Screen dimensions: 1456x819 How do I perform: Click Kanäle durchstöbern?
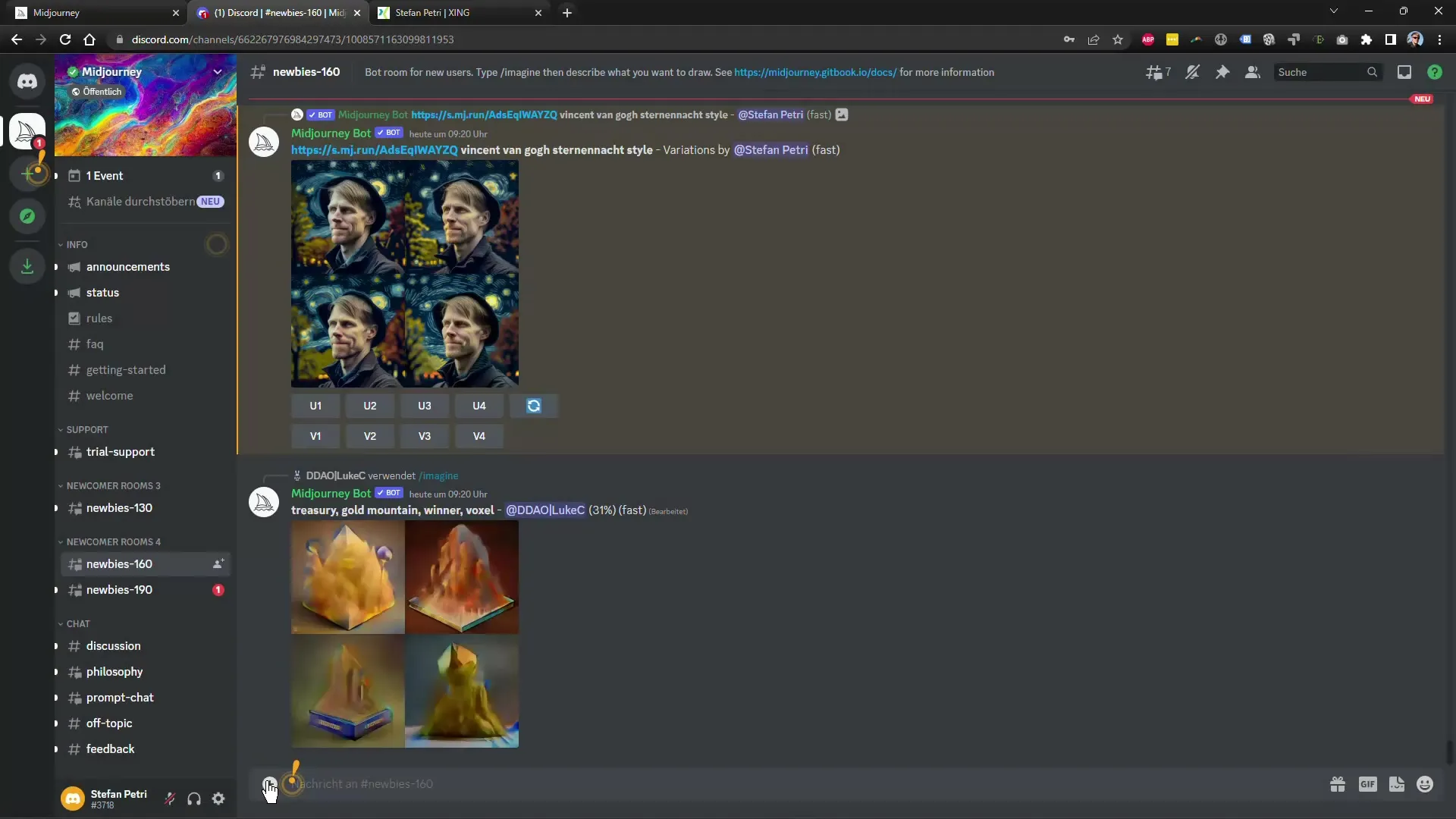[x=144, y=202]
